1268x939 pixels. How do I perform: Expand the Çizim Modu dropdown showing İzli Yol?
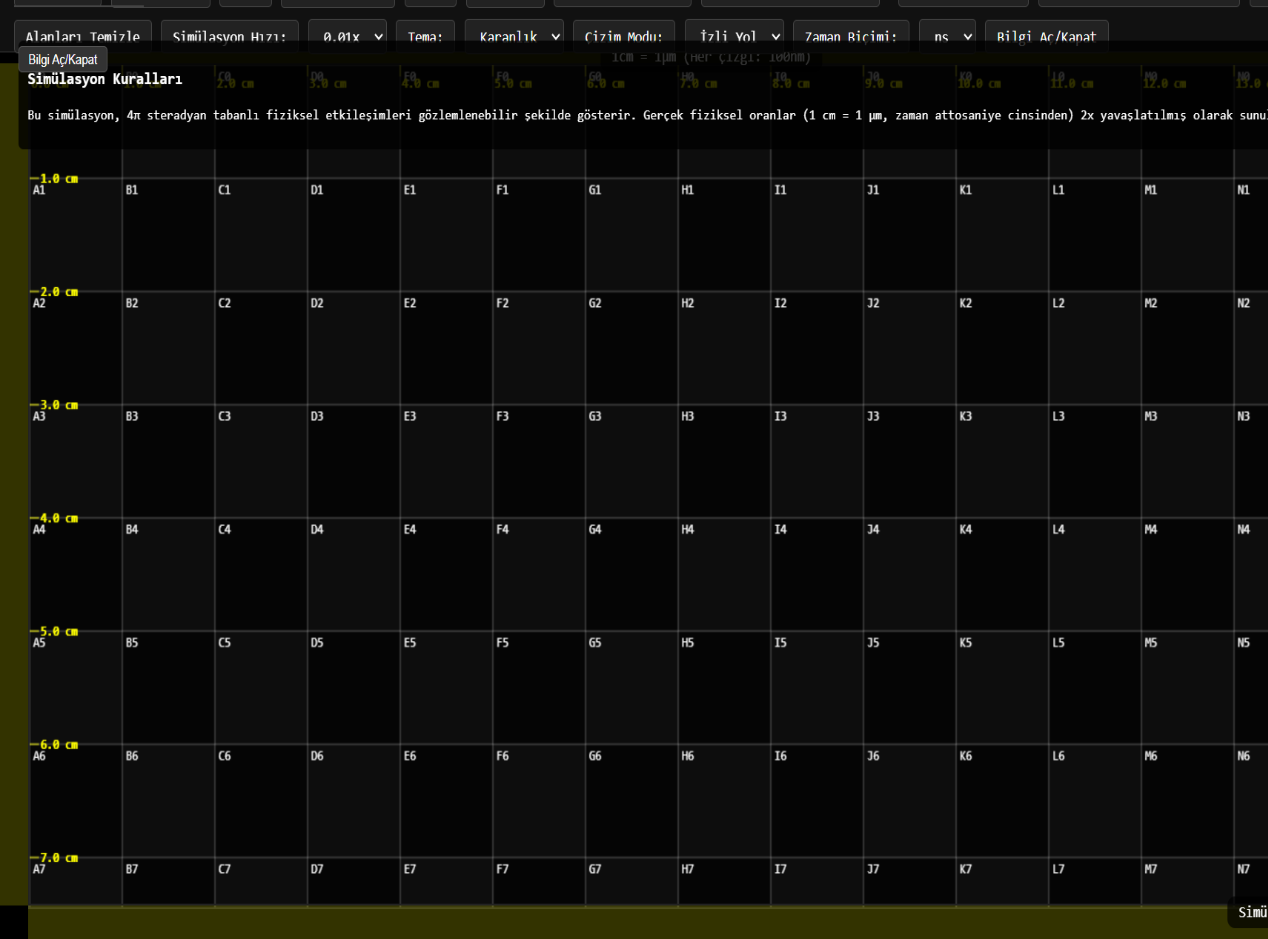734,37
